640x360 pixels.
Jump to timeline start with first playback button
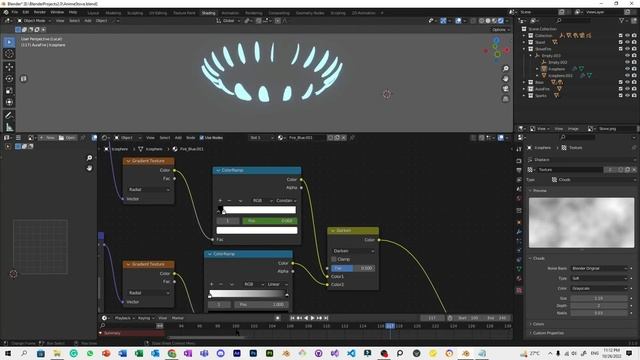coord(292,318)
